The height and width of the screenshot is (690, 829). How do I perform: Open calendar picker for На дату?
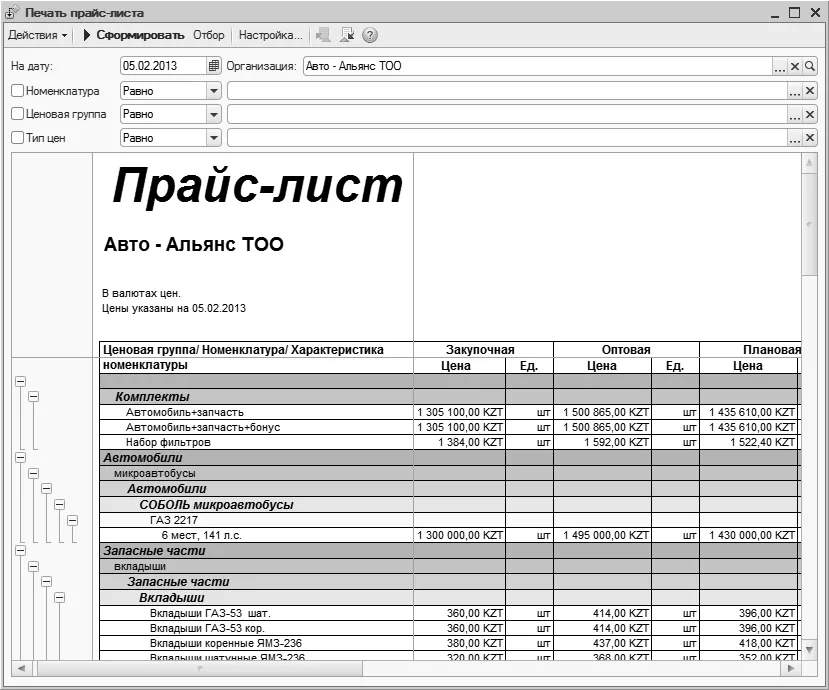coord(214,66)
